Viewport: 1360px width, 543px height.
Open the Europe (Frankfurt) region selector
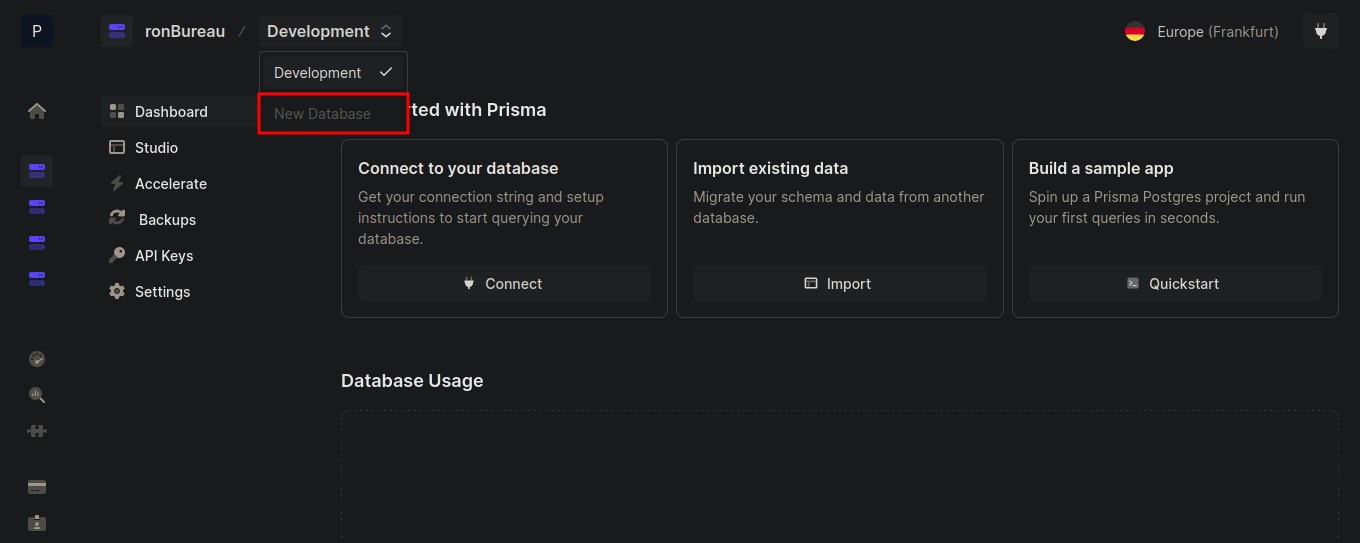(1202, 31)
